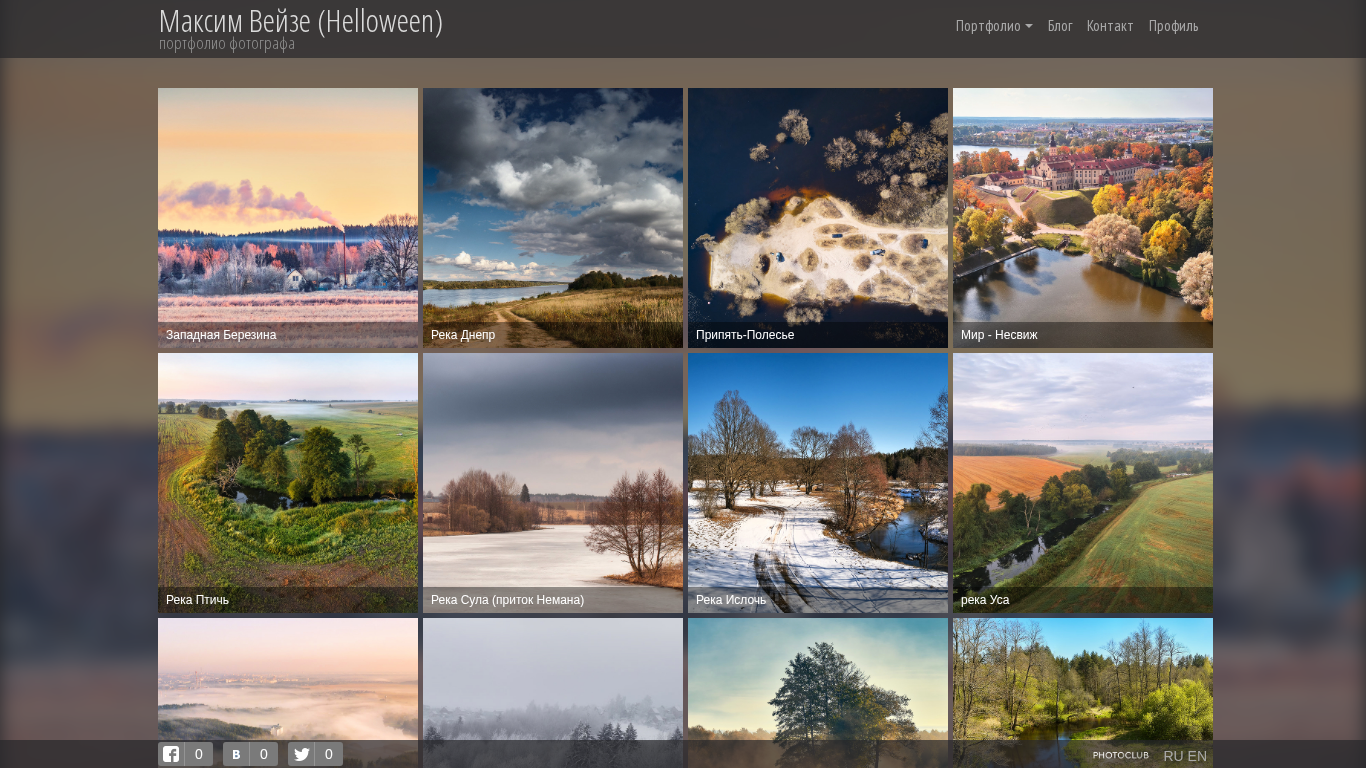Open the Река Днепр album thumbnail
1366x768 pixels.
pyautogui.click(x=553, y=218)
